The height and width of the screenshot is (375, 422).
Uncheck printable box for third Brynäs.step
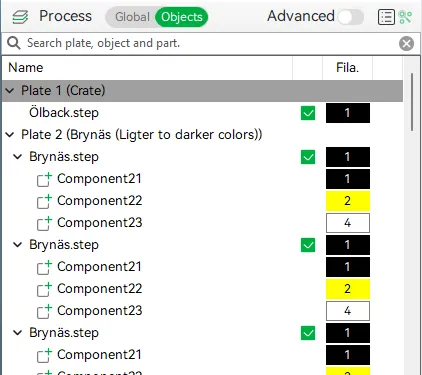tap(308, 333)
